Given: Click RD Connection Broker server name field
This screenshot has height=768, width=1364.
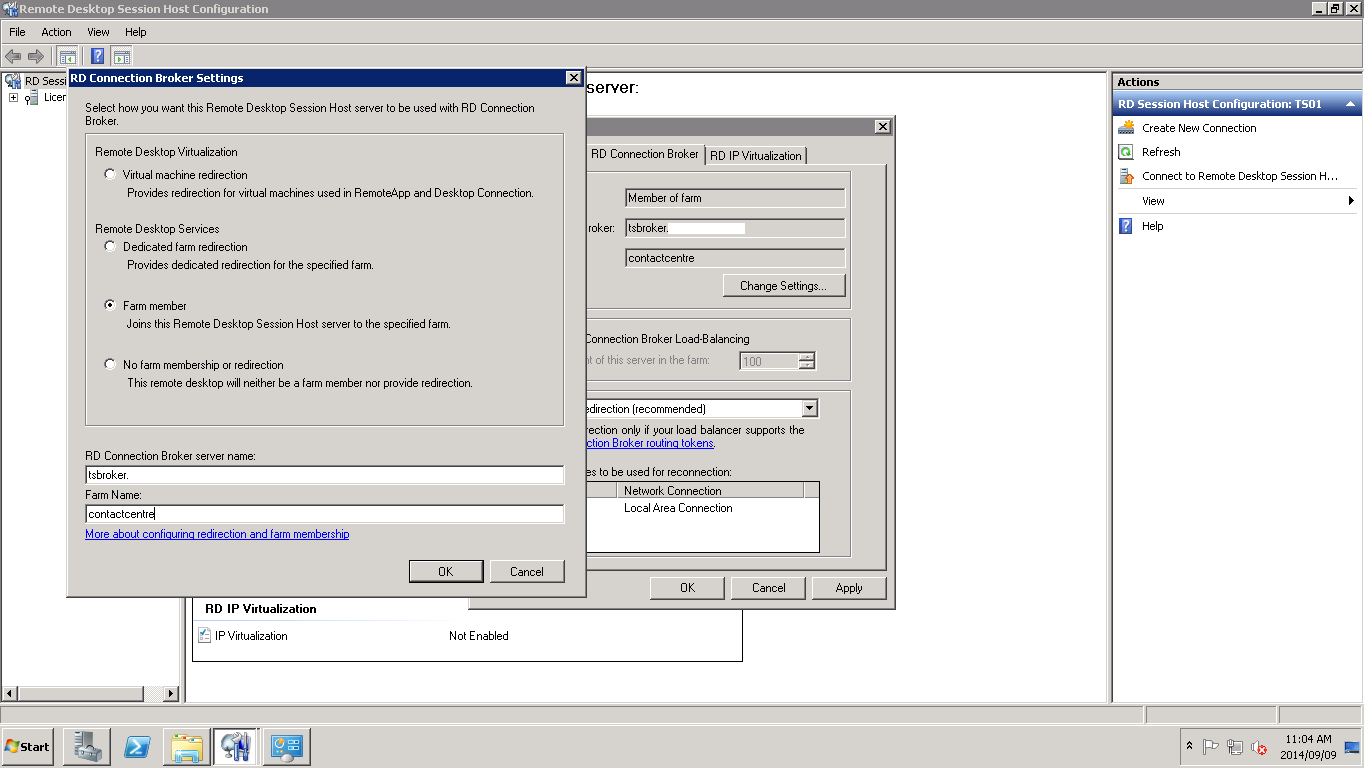Looking at the screenshot, I should pos(325,475).
